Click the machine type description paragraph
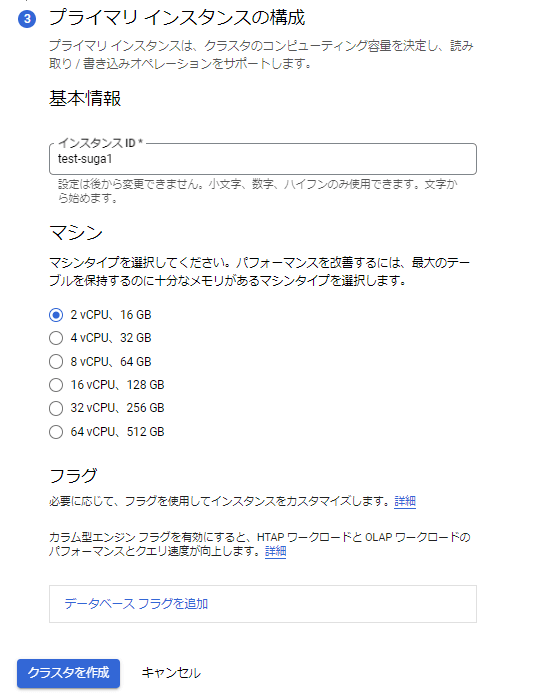Screen dimensions: 548x694 pos(259,271)
